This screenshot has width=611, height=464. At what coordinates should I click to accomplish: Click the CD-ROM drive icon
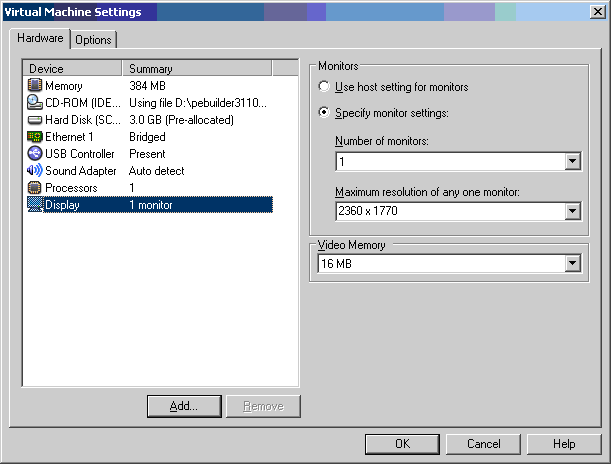coord(35,103)
